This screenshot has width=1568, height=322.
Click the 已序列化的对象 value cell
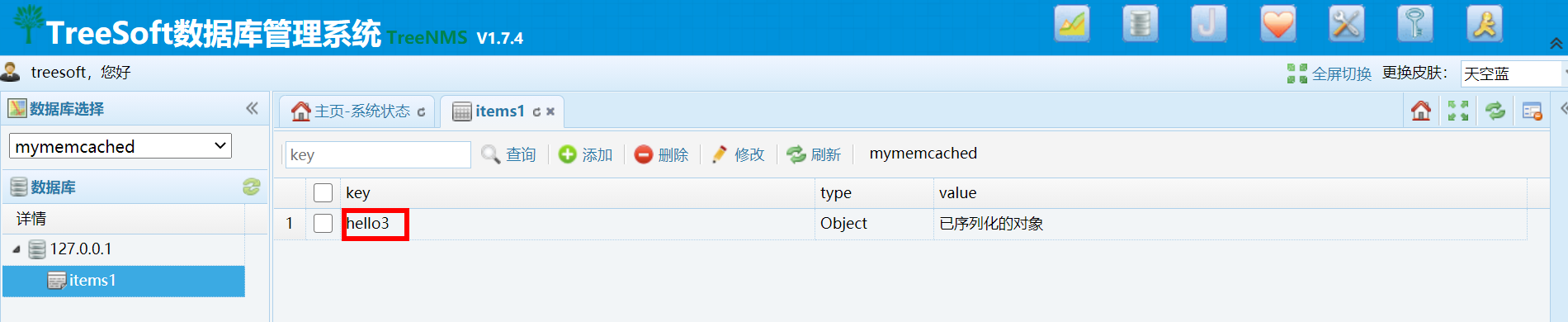[x=1230, y=224]
